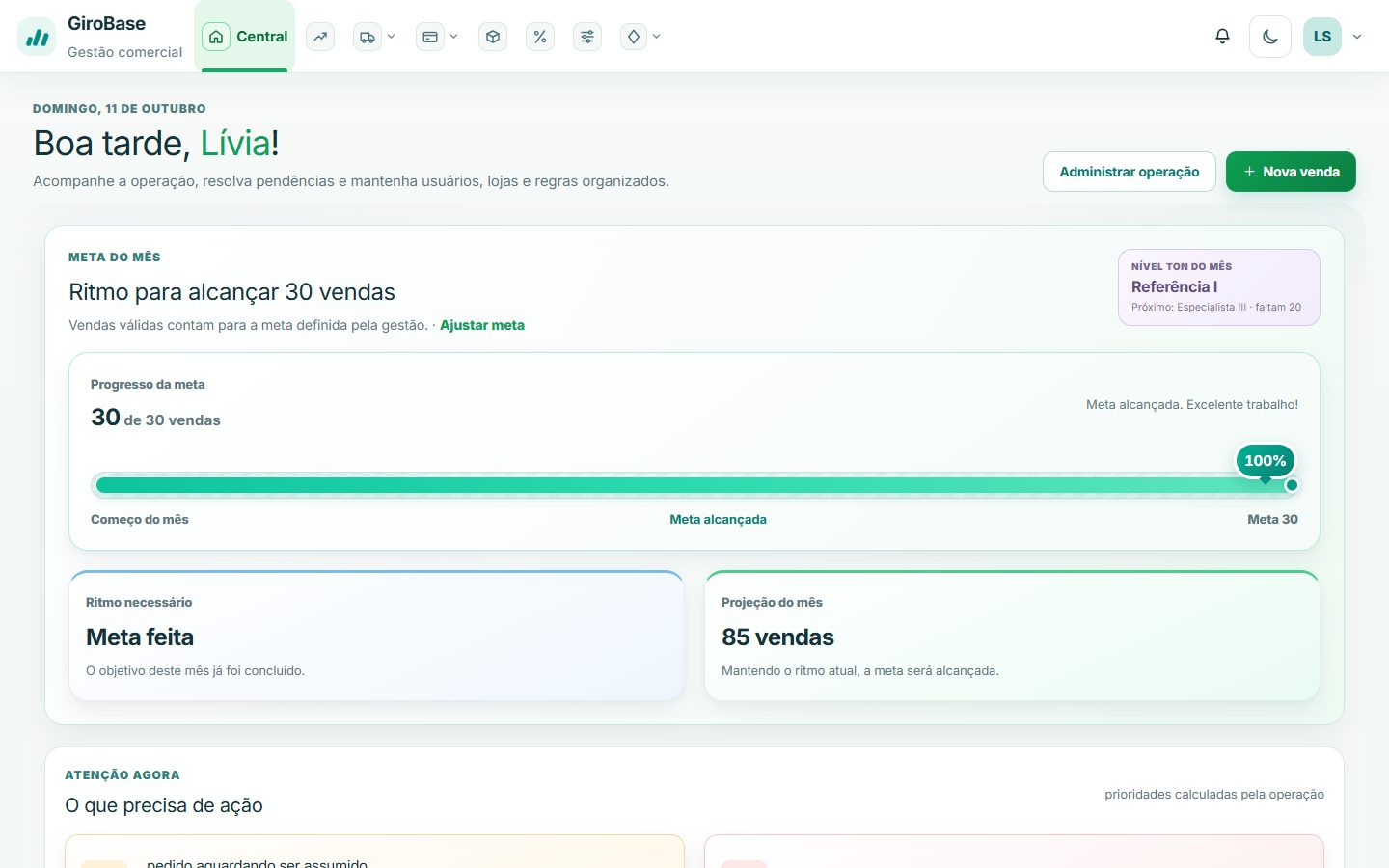The image size is (1389, 868).
Task: Click the Nova venda button
Action: click(x=1291, y=172)
